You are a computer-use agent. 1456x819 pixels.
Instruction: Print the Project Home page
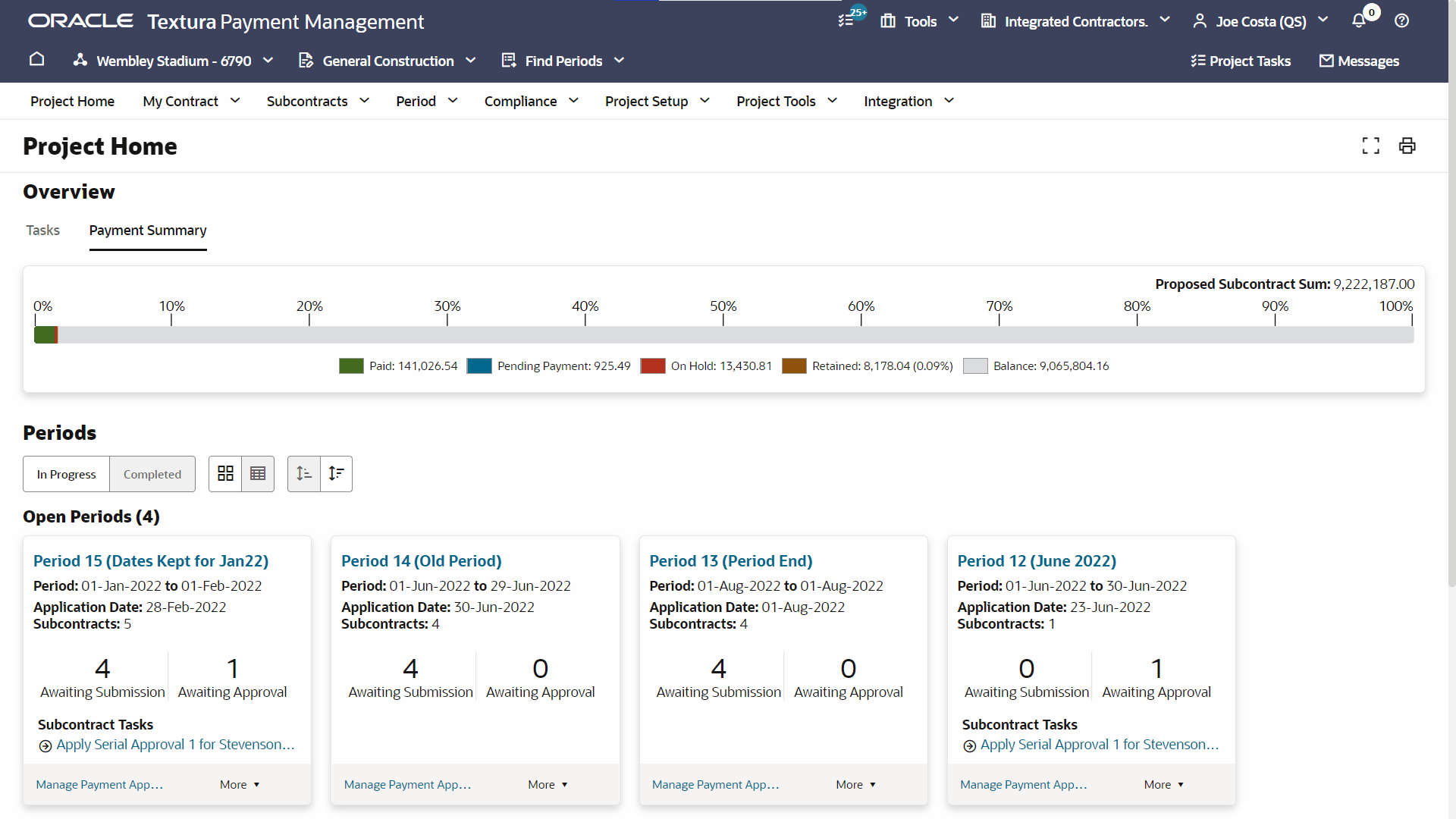click(x=1407, y=145)
